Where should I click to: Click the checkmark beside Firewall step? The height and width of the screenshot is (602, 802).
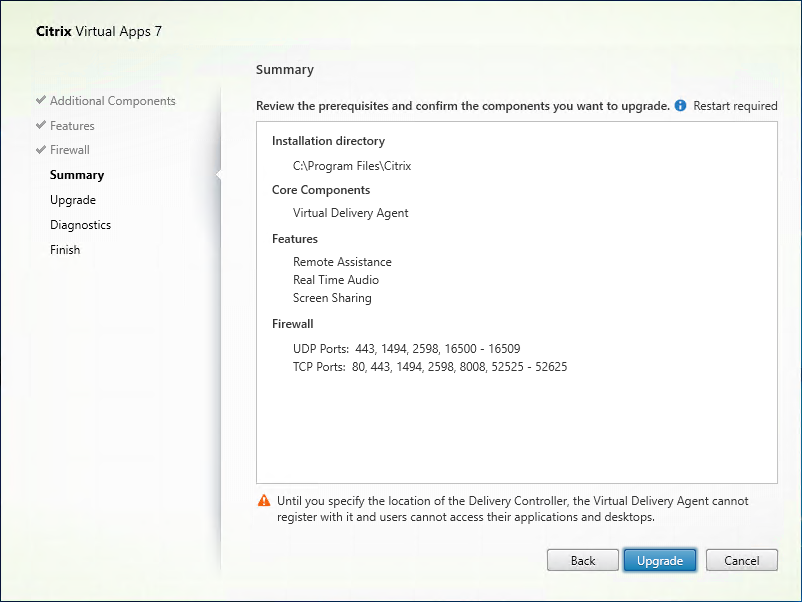click(x=40, y=150)
